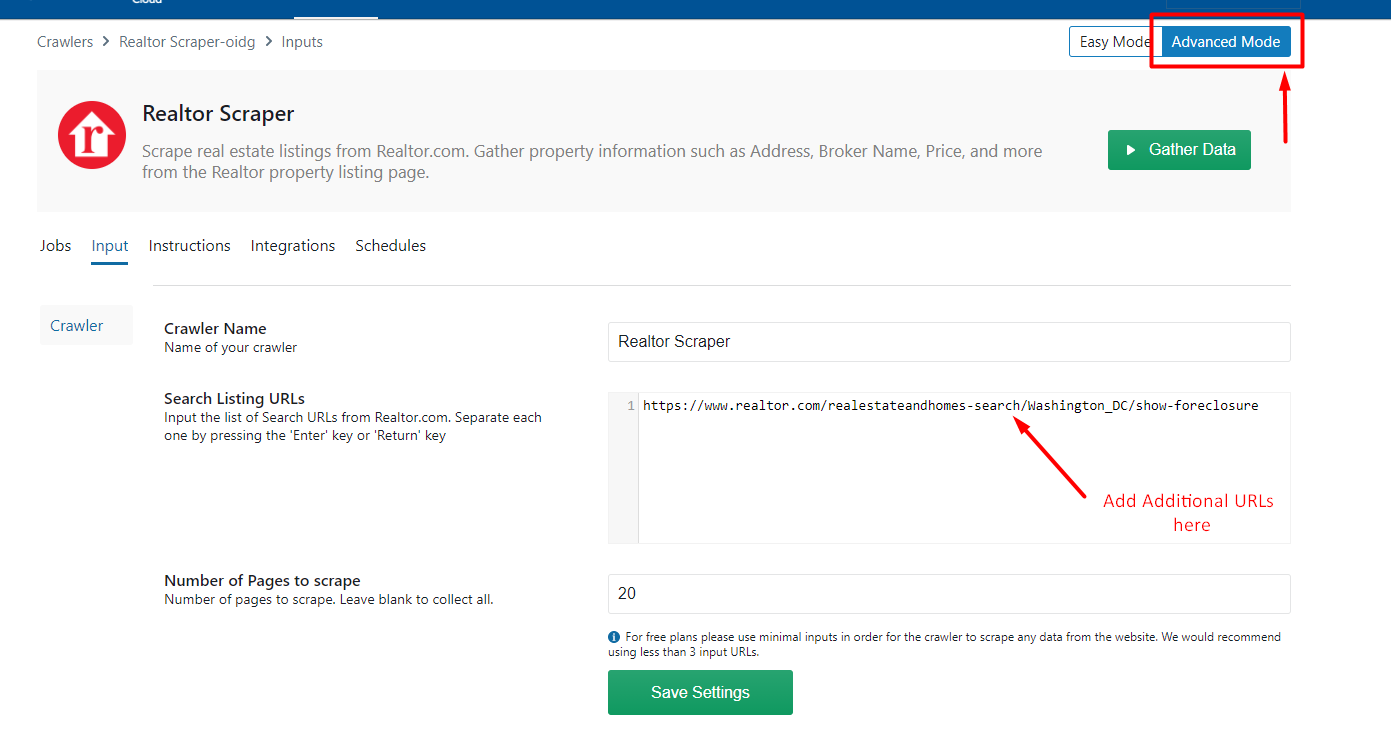The width and height of the screenshot is (1391, 740).
Task: Click the Search Listing URLs editor area
Action: (949, 468)
